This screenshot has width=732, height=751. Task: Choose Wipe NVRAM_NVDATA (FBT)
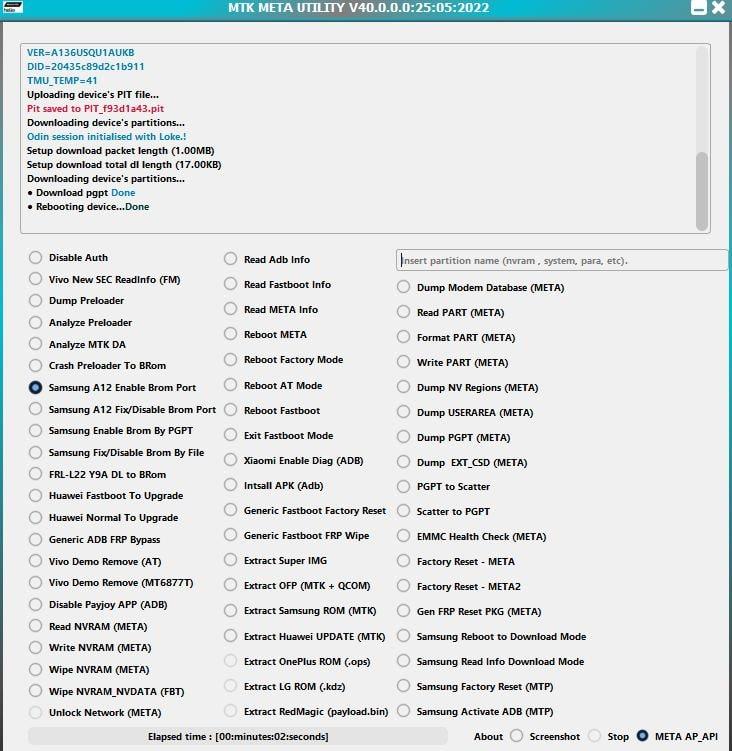pyautogui.click(x=35, y=691)
